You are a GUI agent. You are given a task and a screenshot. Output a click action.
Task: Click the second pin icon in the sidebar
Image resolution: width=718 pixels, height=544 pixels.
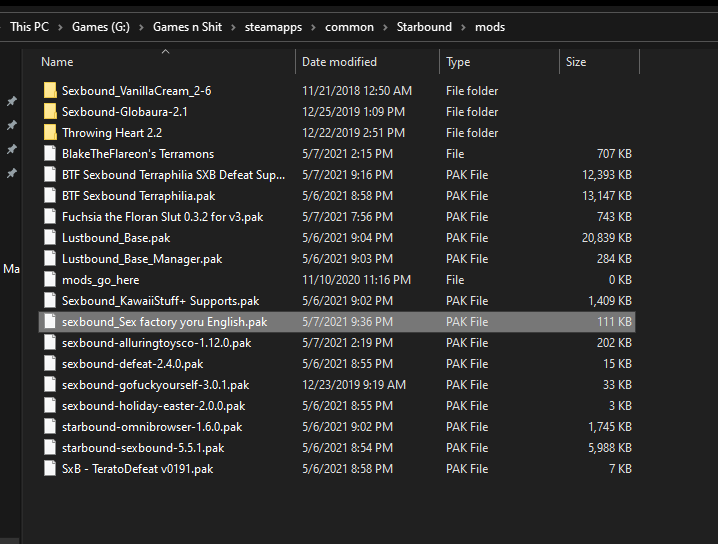[12, 125]
